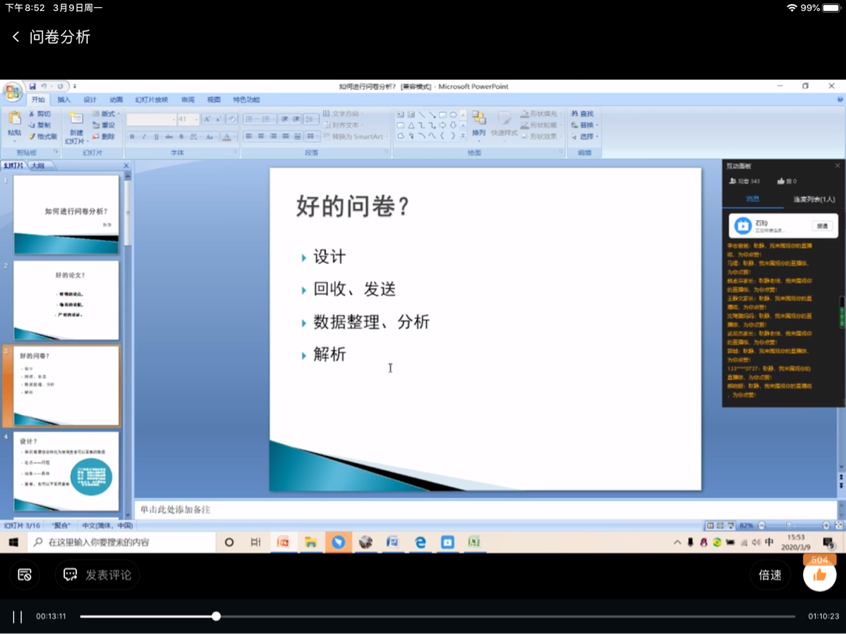The width and height of the screenshot is (846, 634).
Task: Click 发表评论 to post a comment
Action: click(98, 575)
